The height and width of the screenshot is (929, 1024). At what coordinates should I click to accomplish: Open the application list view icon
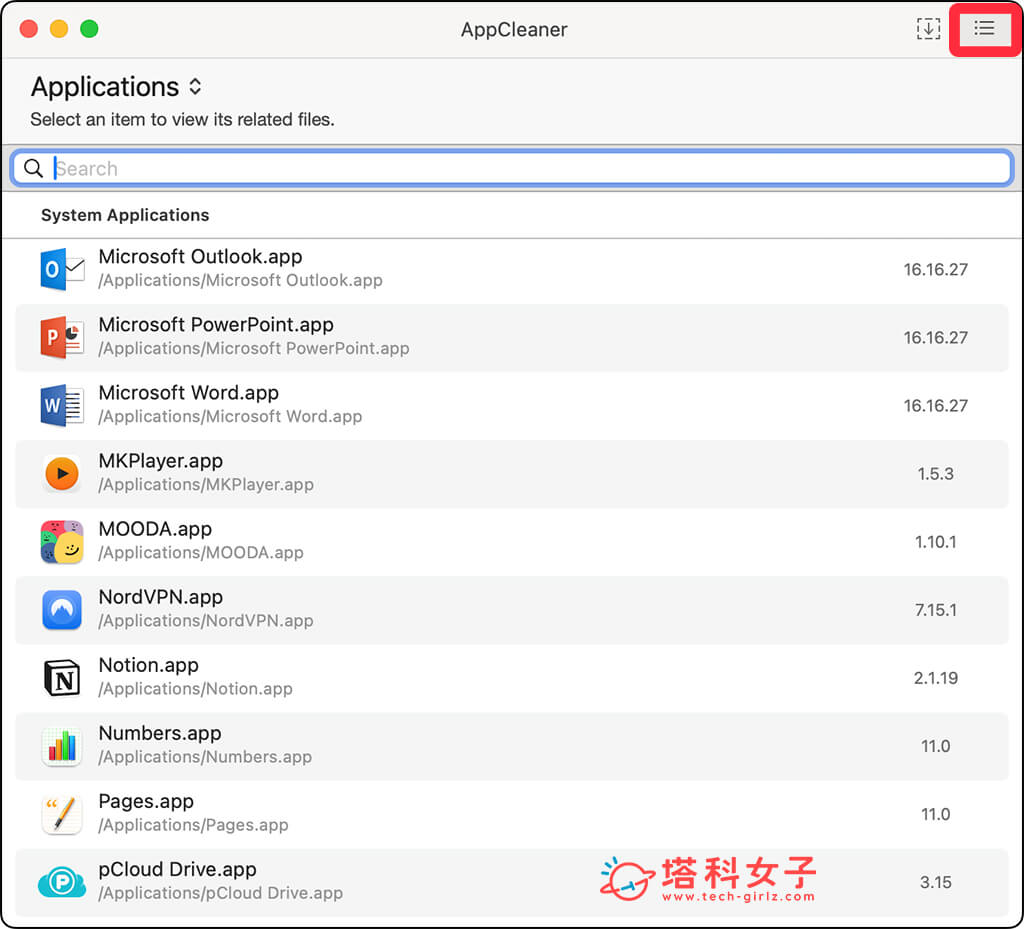[984, 28]
